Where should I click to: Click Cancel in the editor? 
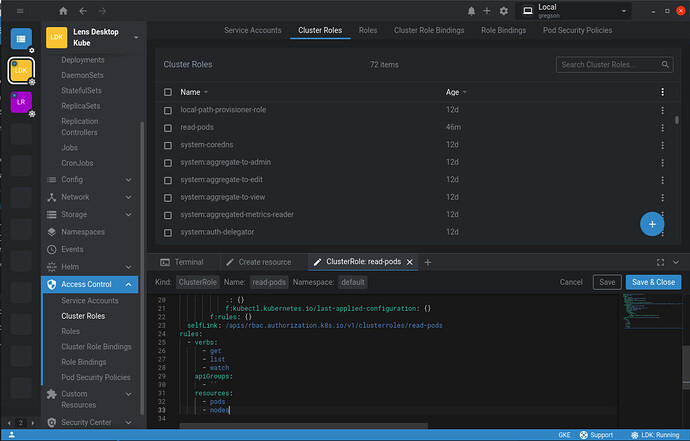(570, 282)
